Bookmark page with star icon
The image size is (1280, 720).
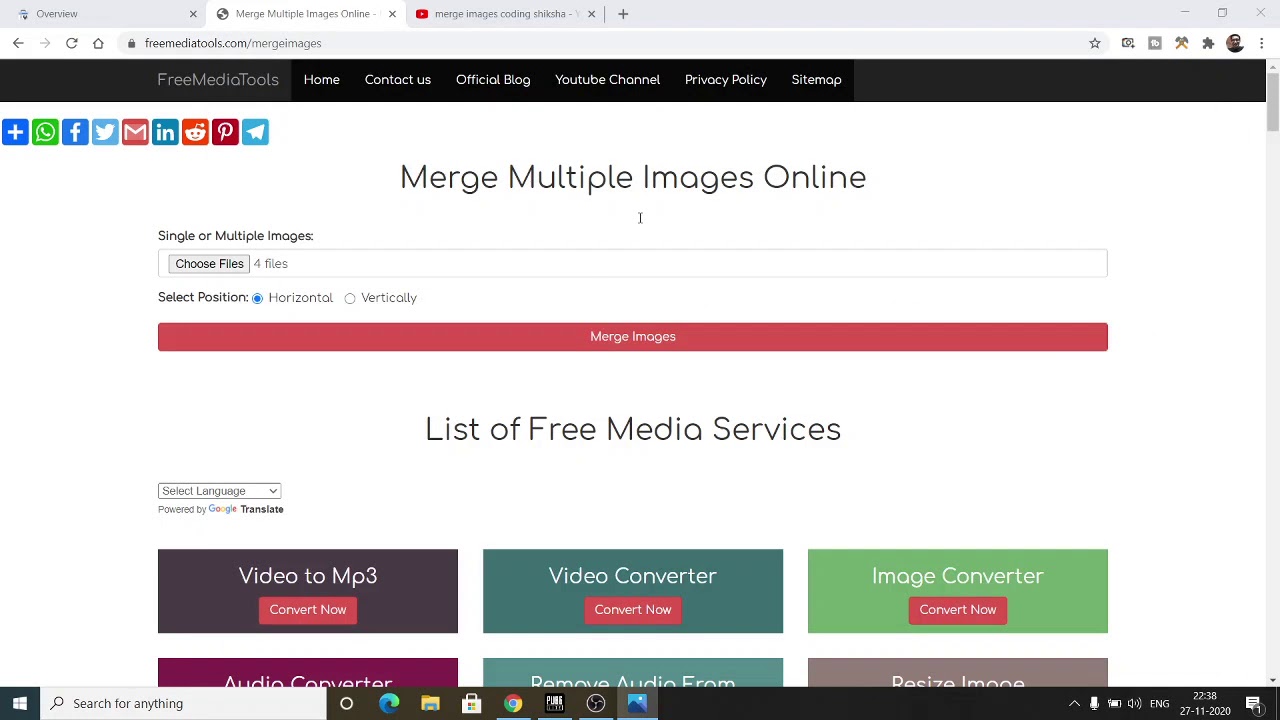(1095, 43)
